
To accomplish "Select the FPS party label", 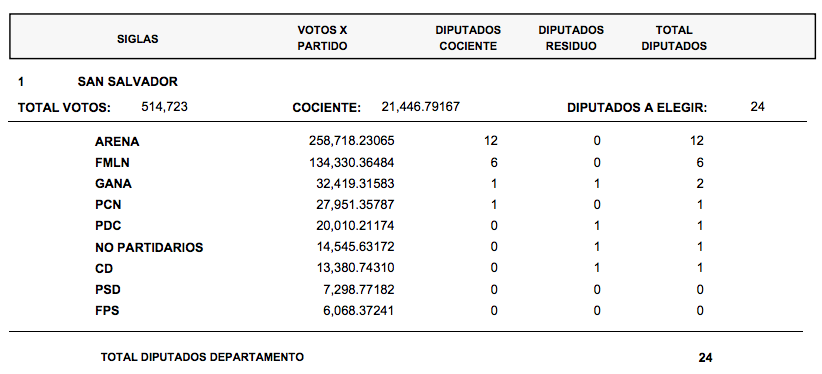I will click(x=107, y=311).
